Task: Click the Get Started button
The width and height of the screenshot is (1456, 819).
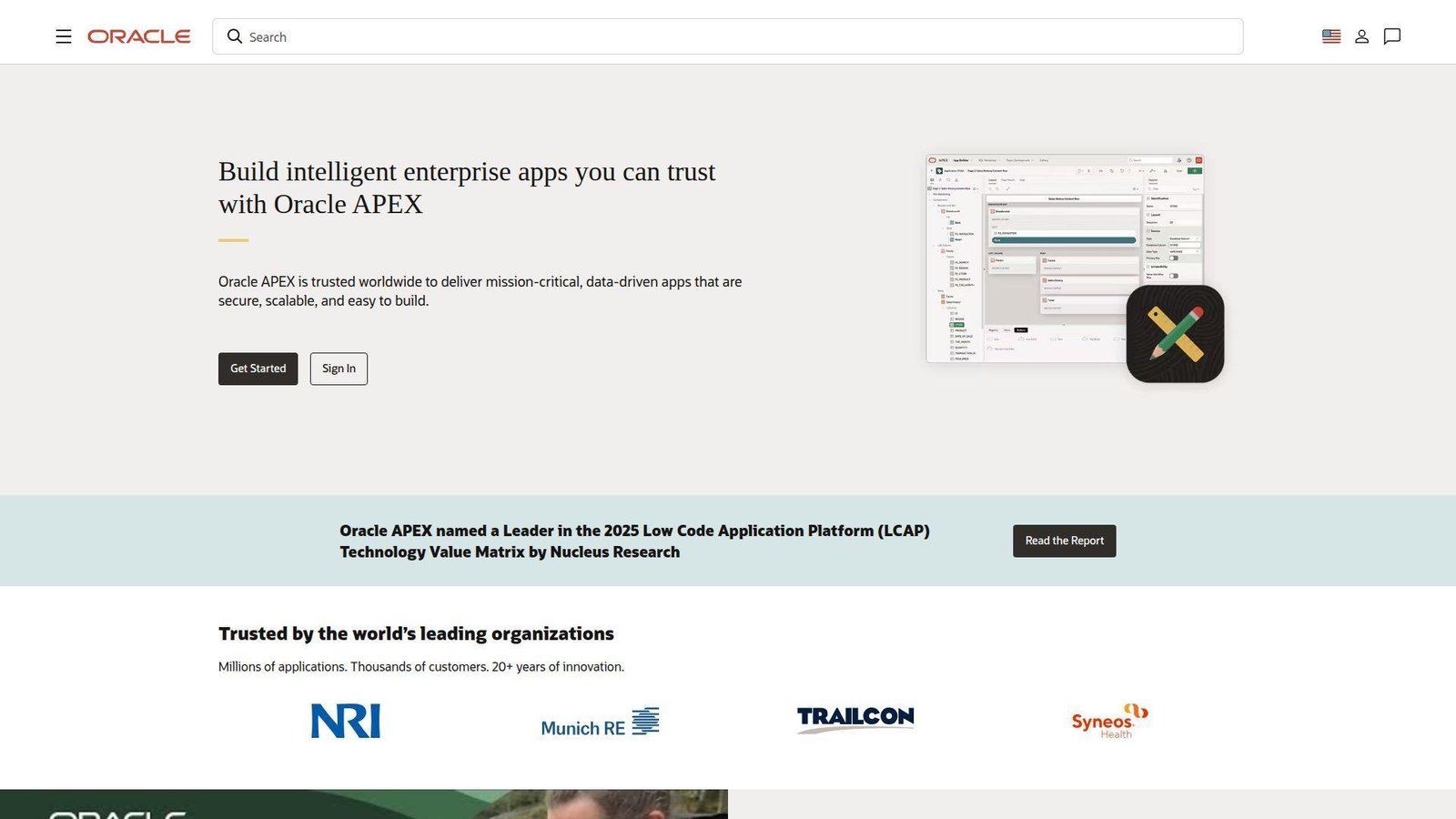Action: click(x=258, y=369)
